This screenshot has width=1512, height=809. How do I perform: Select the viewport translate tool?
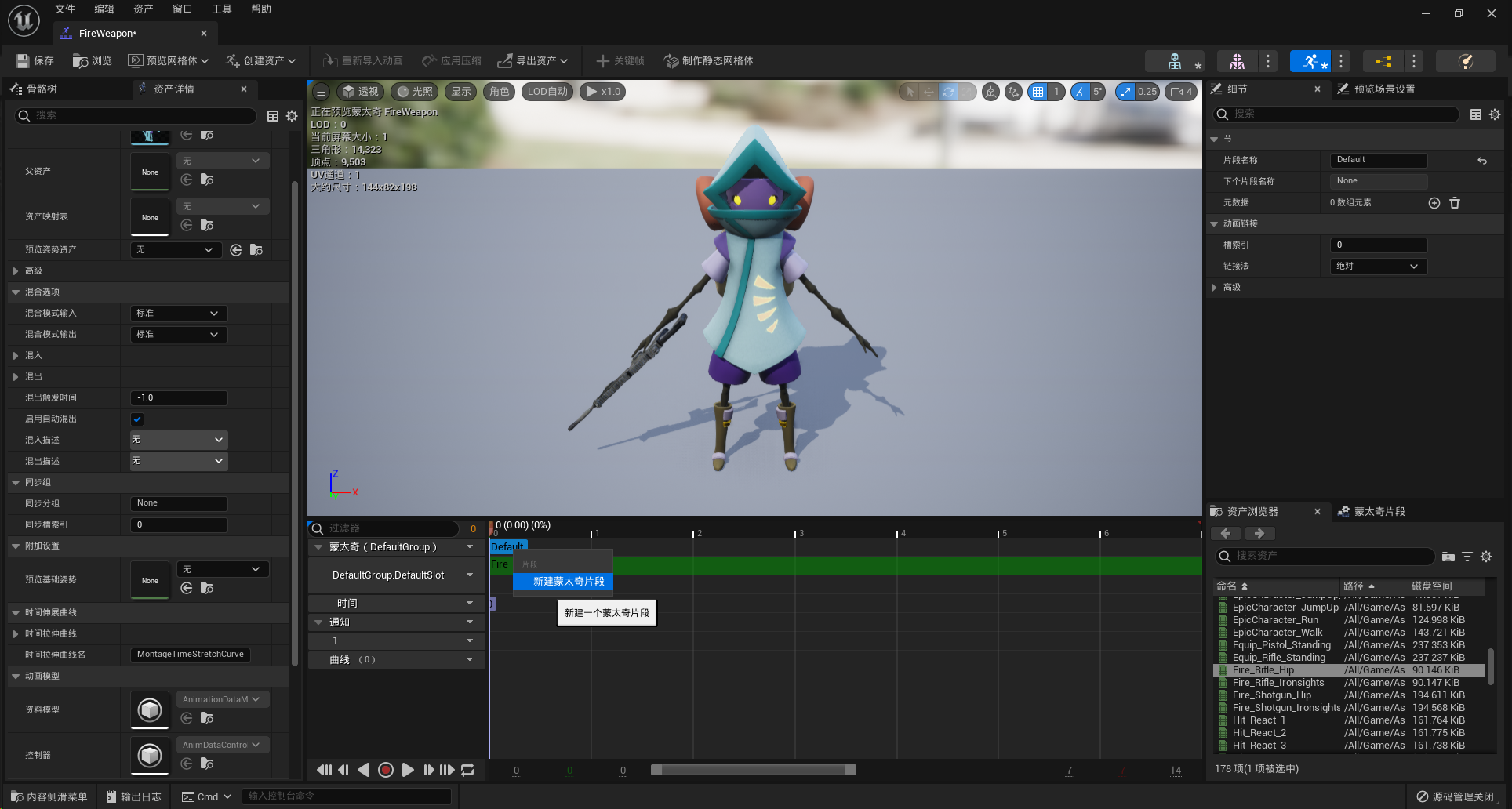pos(929,92)
